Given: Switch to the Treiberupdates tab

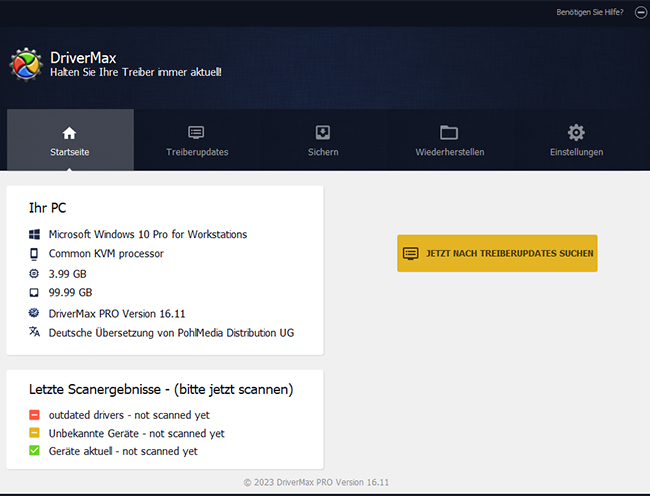Looking at the screenshot, I should 197,152.
